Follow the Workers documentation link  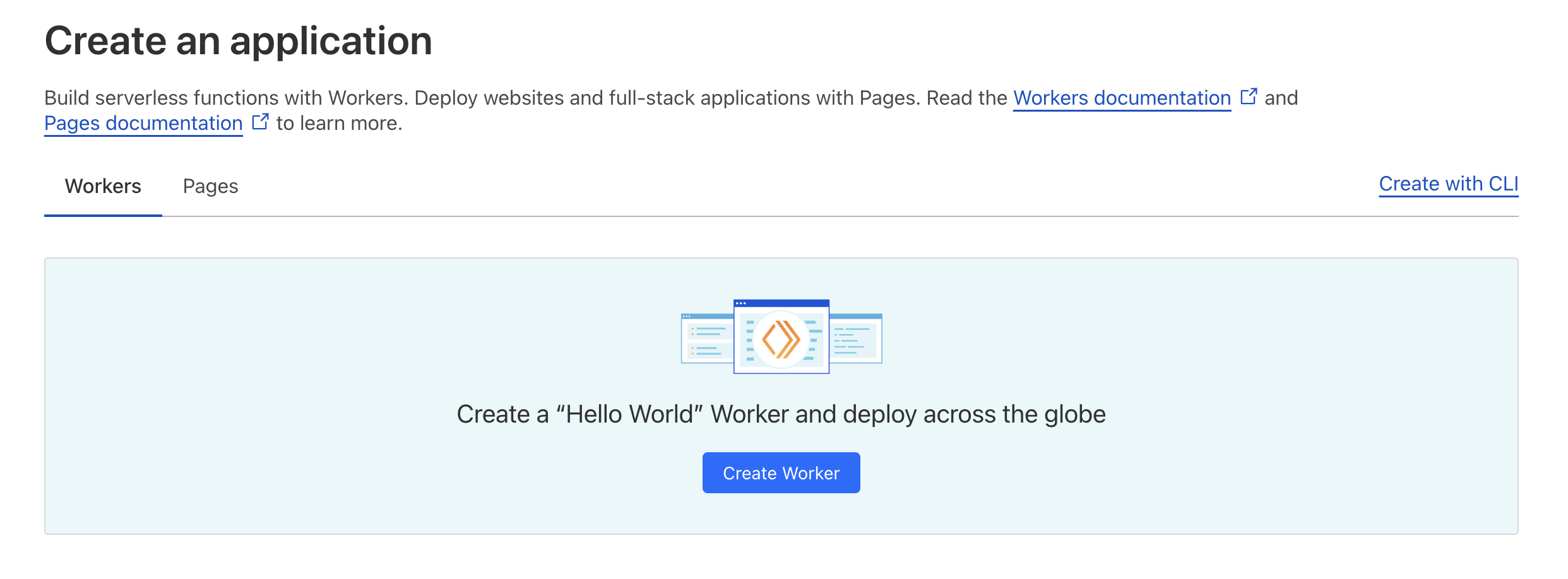(1121, 98)
